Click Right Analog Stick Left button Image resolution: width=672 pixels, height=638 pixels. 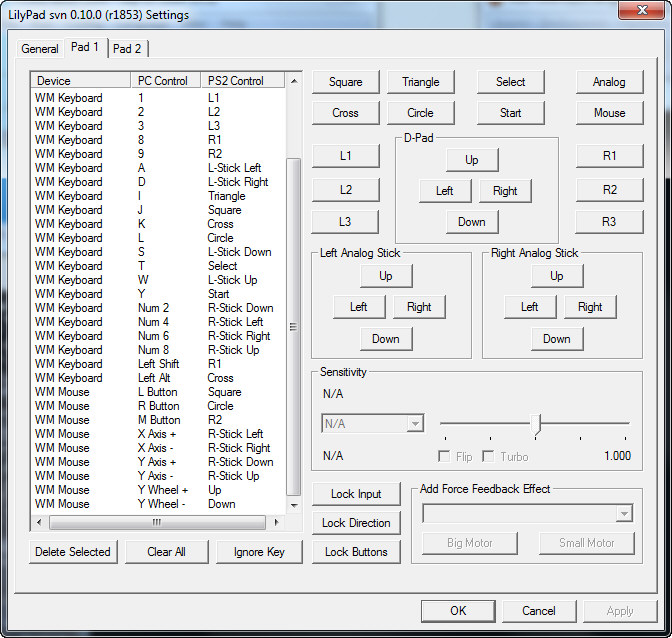[x=530, y=307]
